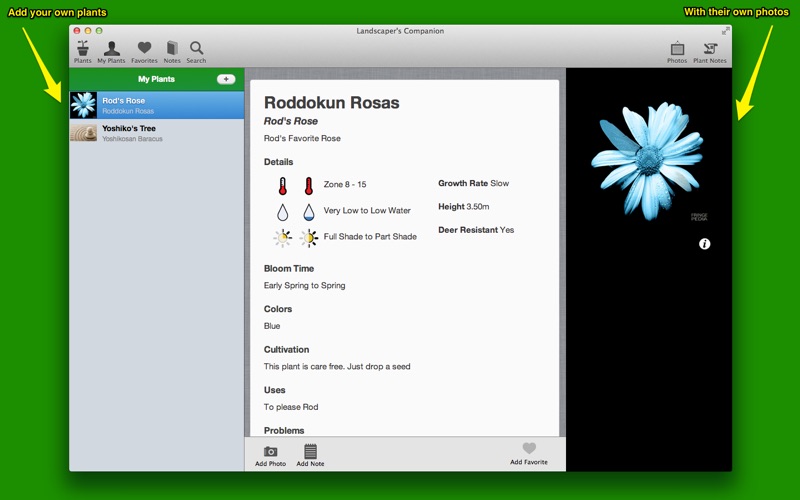The width and height of the screenshot is (800, 500).
Task: Click the Uses section heading
Action: [x=274, y=390]
